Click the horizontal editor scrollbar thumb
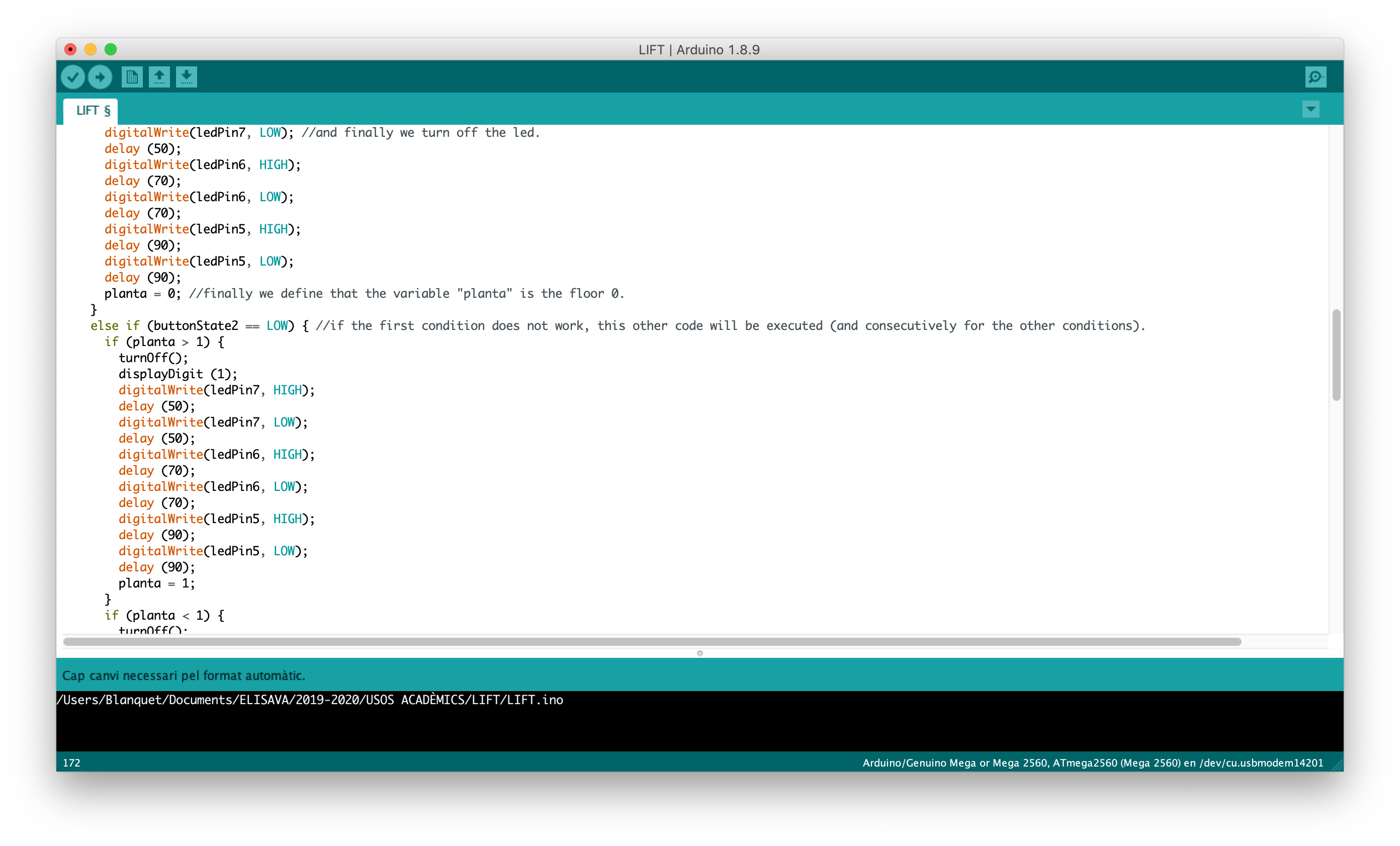This screenshot has height=846, width=1400. click(x=652, y=641)
